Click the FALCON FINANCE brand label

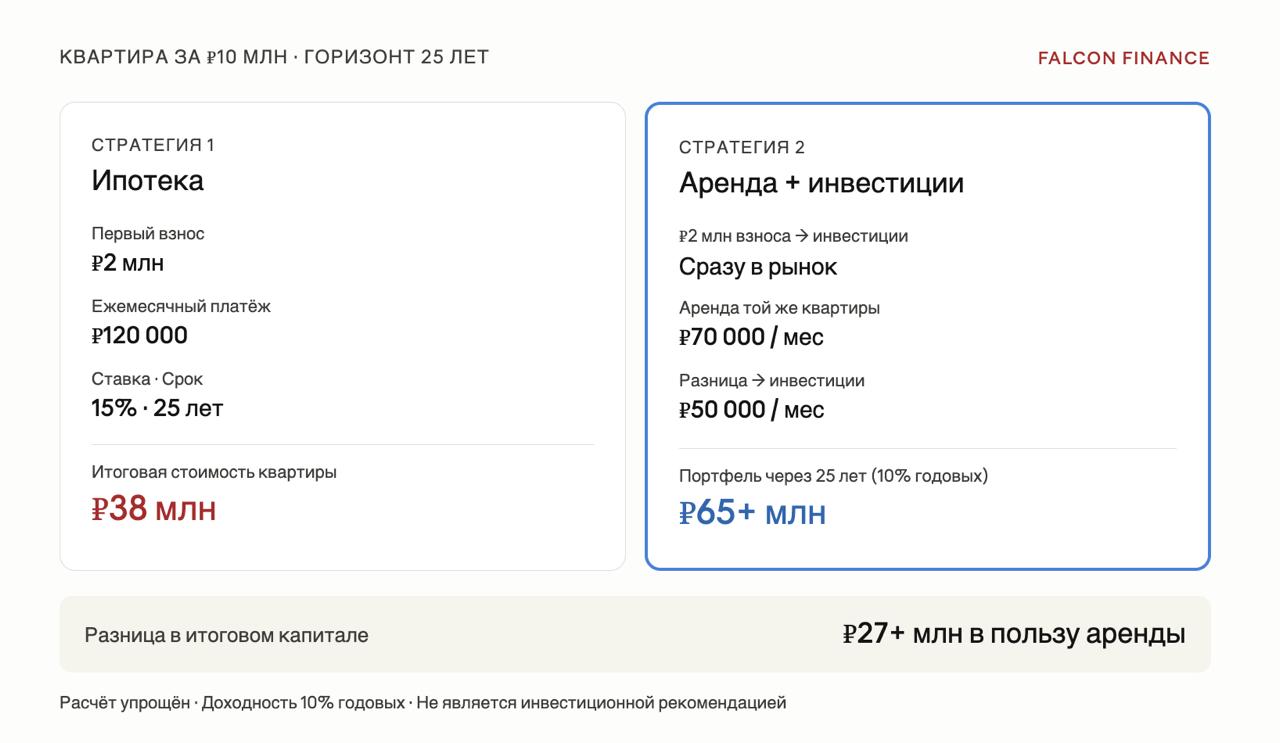(x=1123, y=58)
